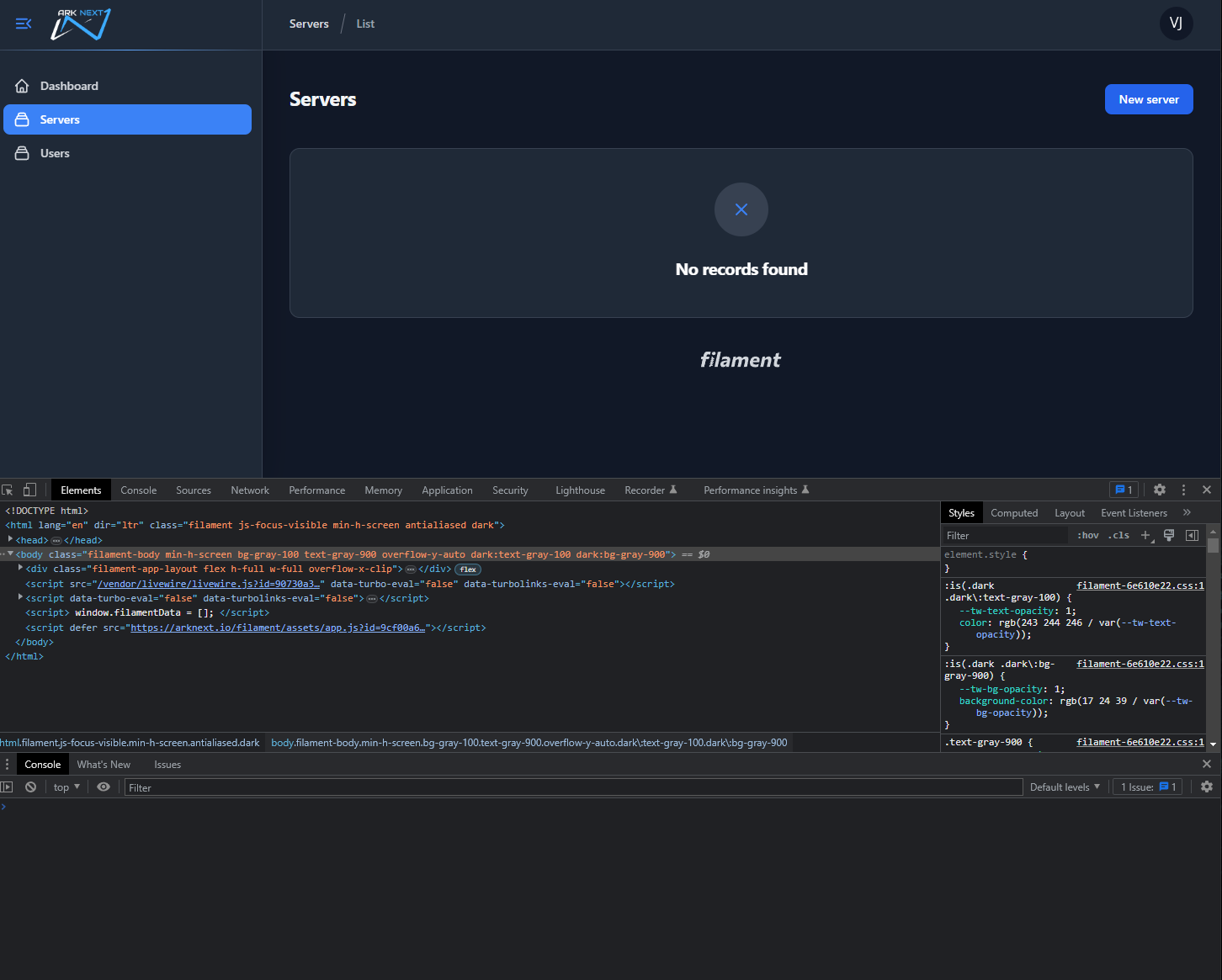Clear the console with the ban icon

[x=30, y=787]
